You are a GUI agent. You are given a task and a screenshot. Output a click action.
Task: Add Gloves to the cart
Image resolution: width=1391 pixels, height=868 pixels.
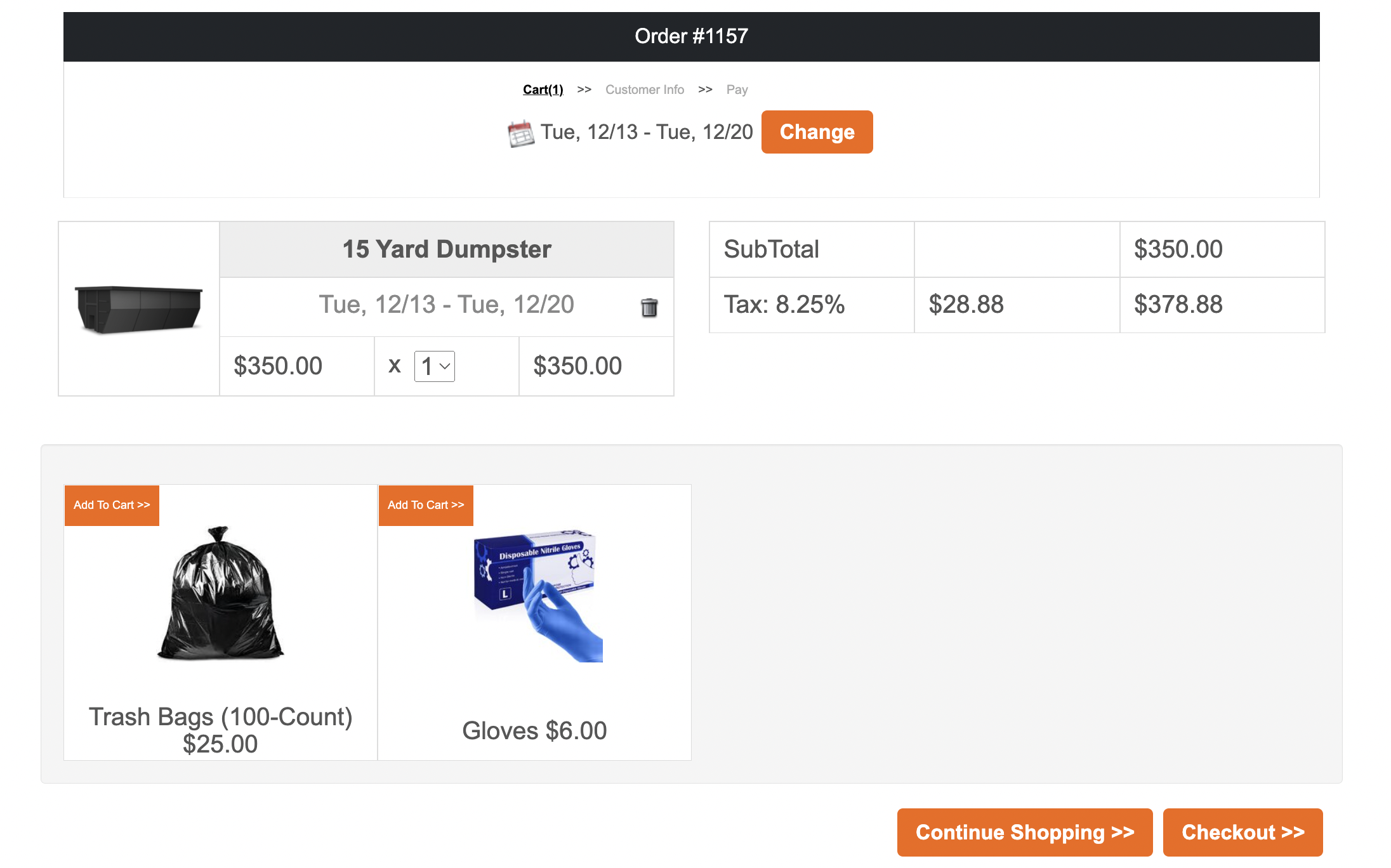[x=426, y=505]
